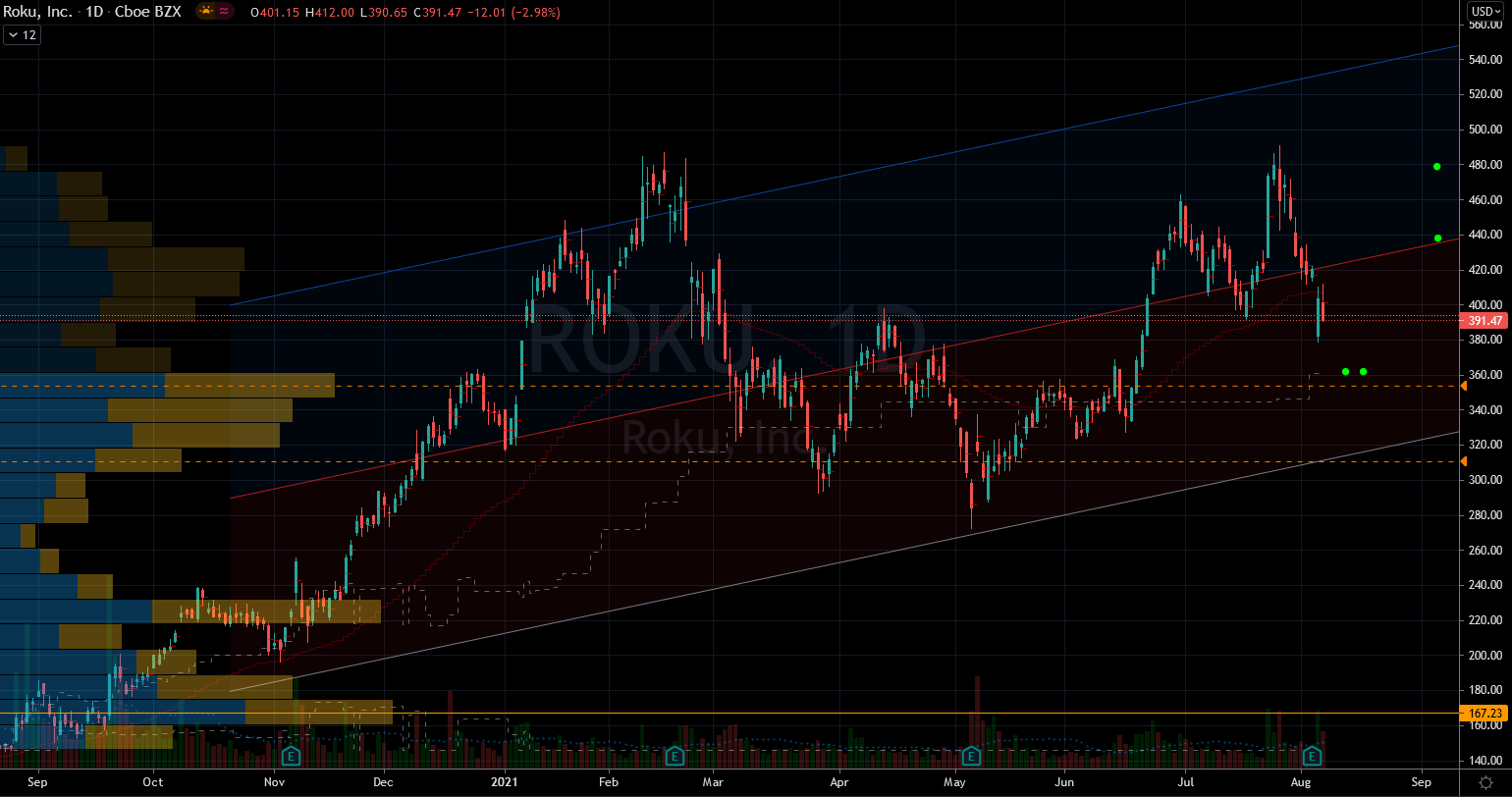Click the May earnings E marker
1512x797 pixels.
[971, 756]
